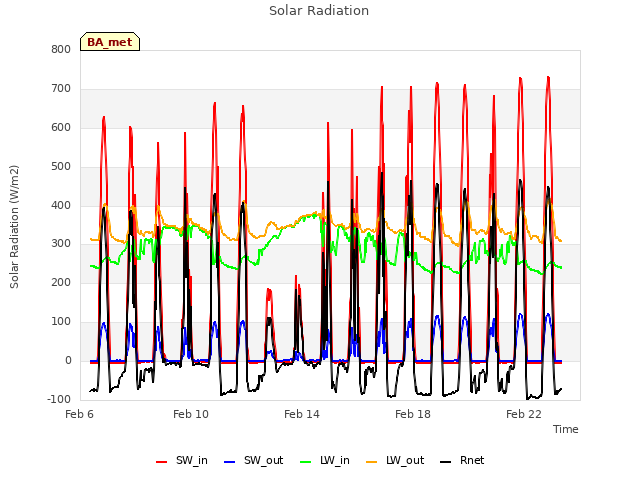Image resolution: width=640 pixels, height=480 pixels.
Task: Click the Time x-axis title
Action: 566,429
